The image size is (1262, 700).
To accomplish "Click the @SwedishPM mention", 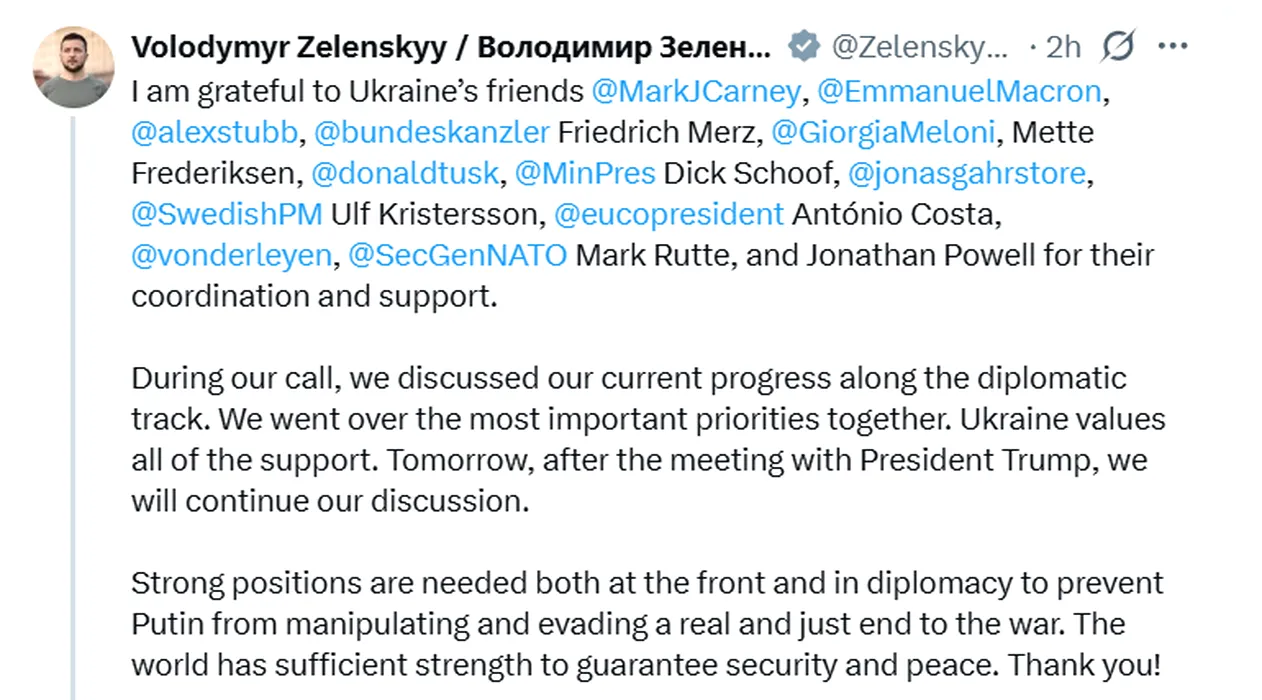I will tap(227, 214).
